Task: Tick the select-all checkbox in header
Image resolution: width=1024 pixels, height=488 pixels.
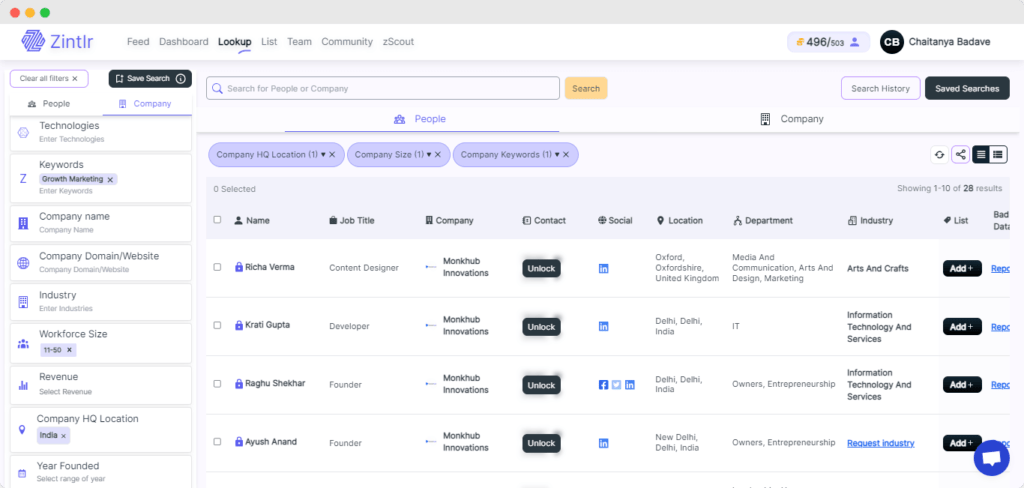Action: pyautogui.click(x=217, y=220)
